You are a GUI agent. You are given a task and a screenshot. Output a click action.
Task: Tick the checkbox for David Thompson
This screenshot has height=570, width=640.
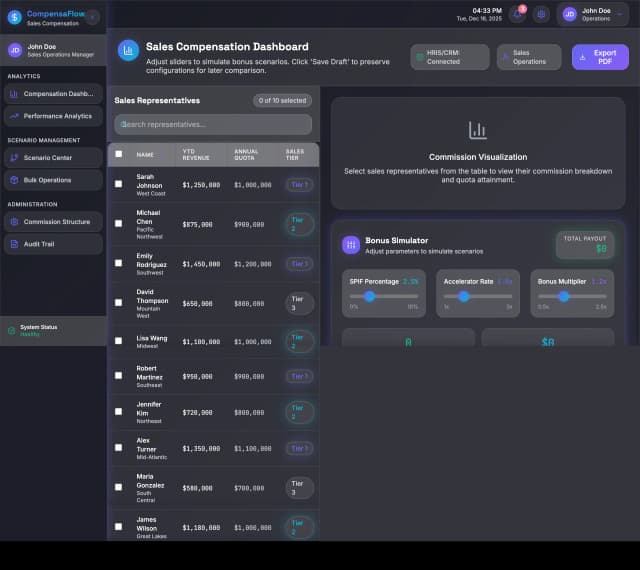119,302
